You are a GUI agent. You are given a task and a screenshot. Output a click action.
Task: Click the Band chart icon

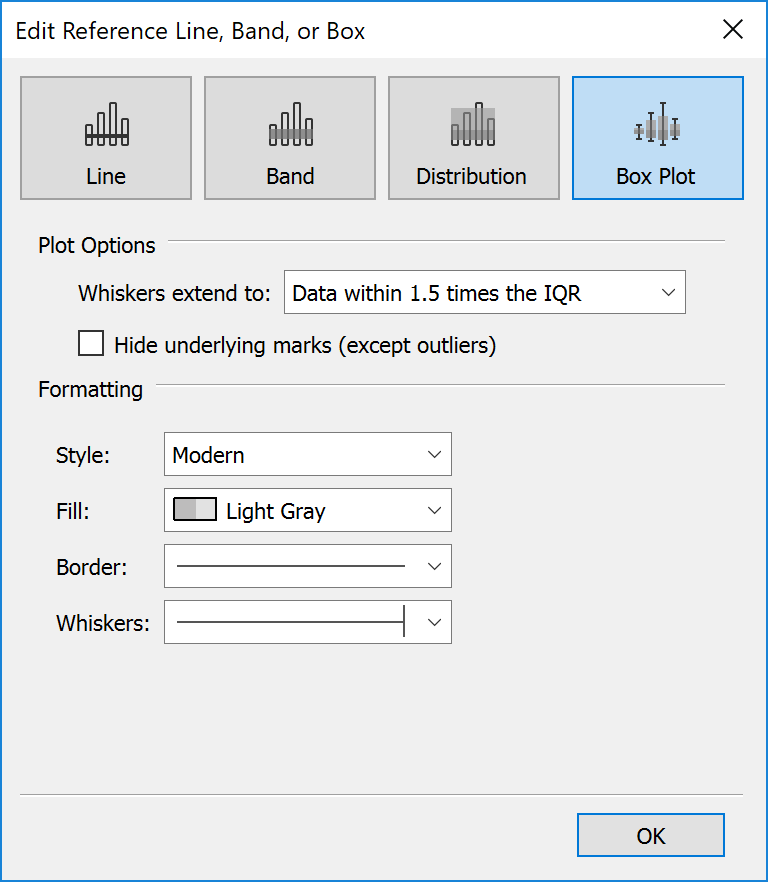291,124
